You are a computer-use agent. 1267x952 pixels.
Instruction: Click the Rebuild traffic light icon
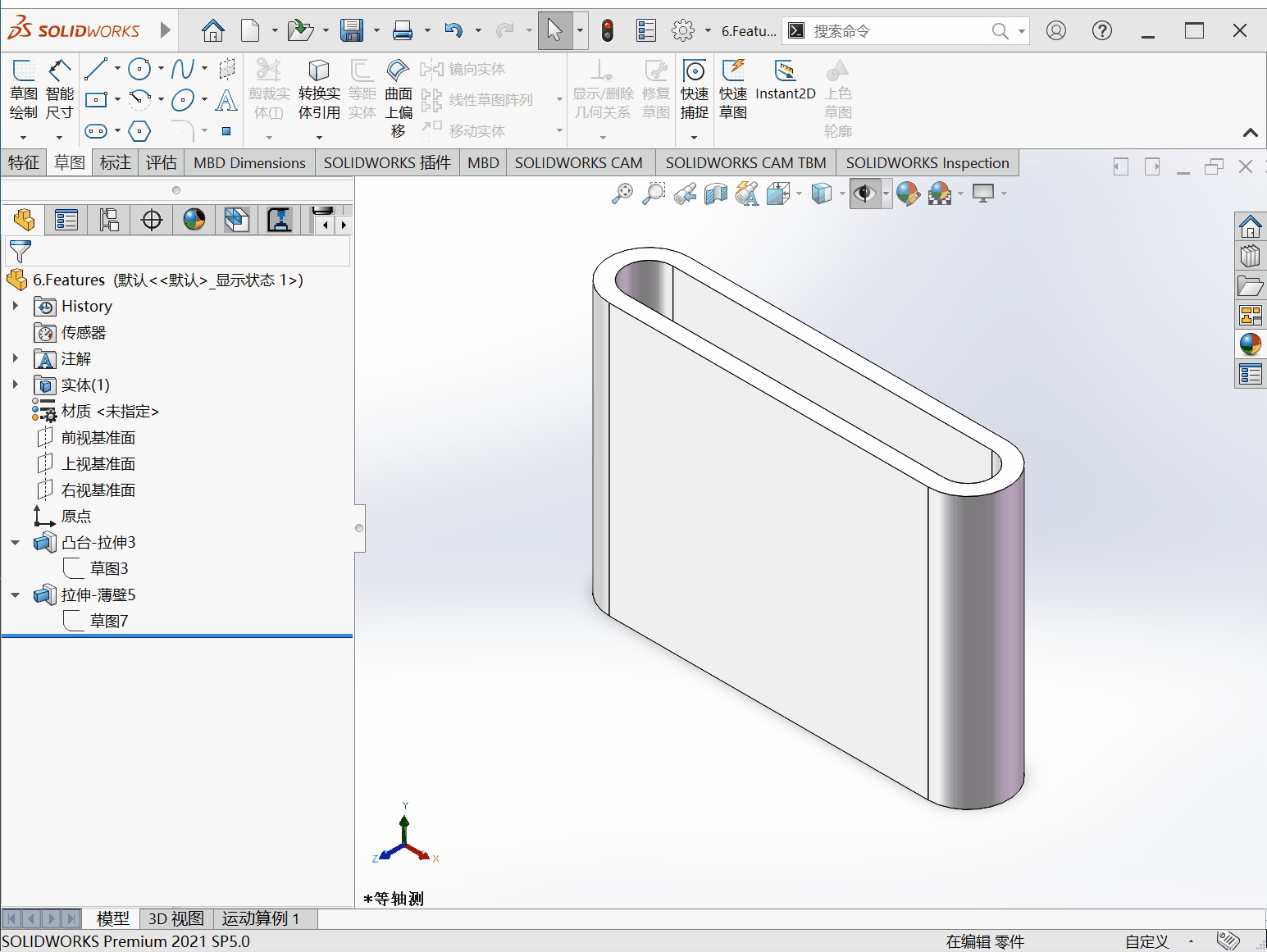[x=608, y=31]
